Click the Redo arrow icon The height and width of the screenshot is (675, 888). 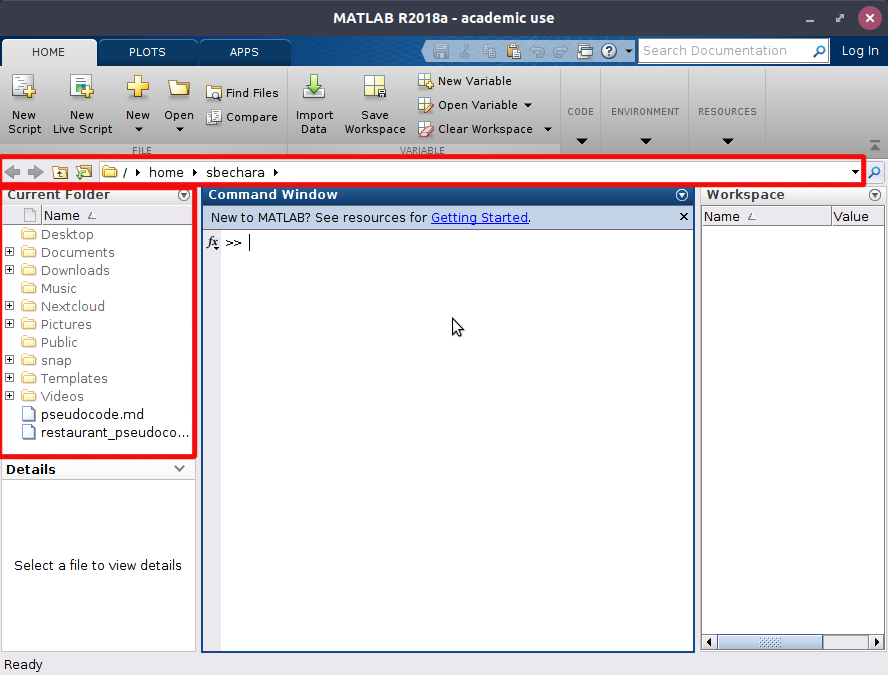tap(561, 52)
